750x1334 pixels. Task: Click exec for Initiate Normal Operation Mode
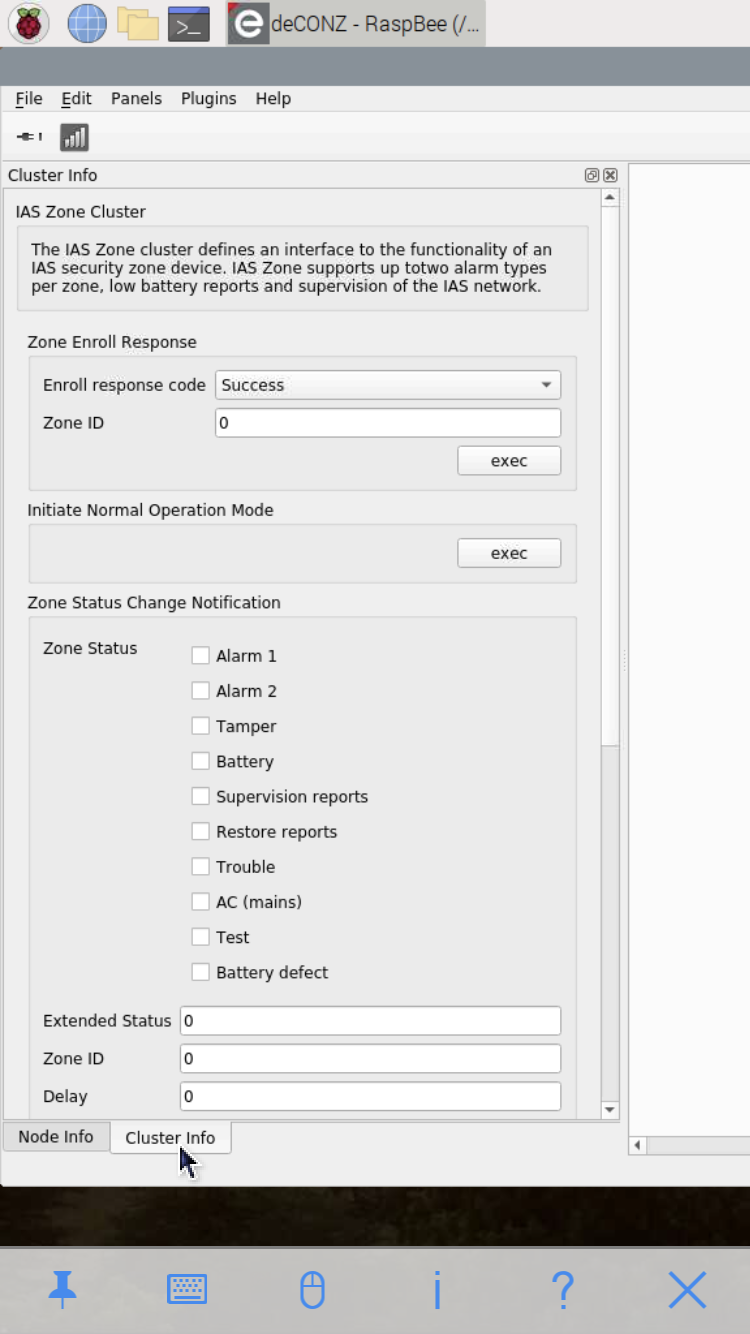coord(508,553)
